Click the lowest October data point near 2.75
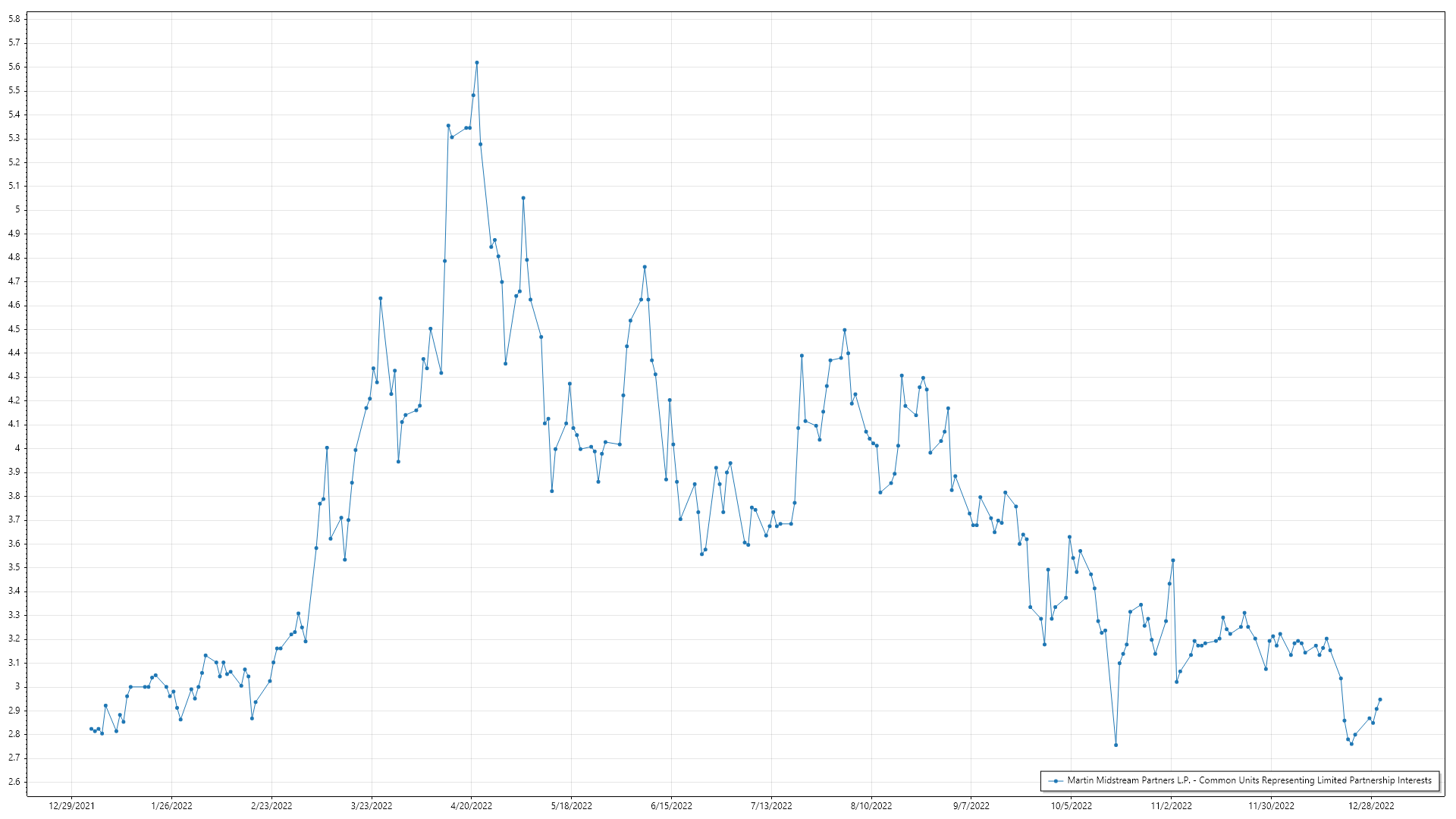Screen dimensions: 1456x819 (x=1116, y=745)
